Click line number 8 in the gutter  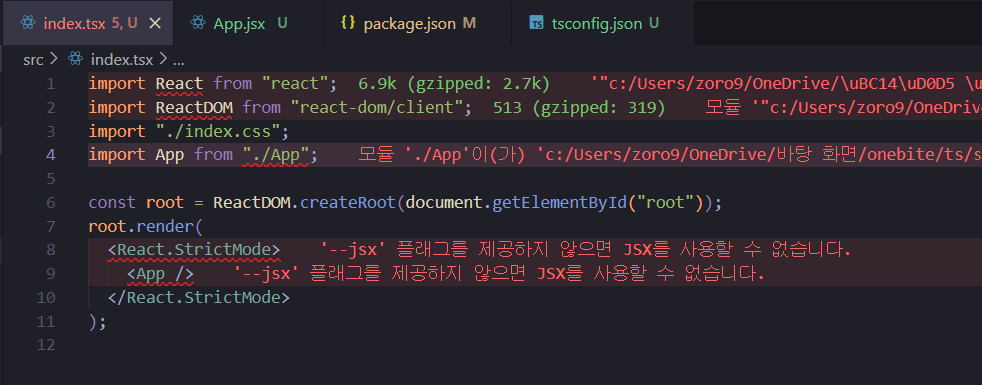51,250
